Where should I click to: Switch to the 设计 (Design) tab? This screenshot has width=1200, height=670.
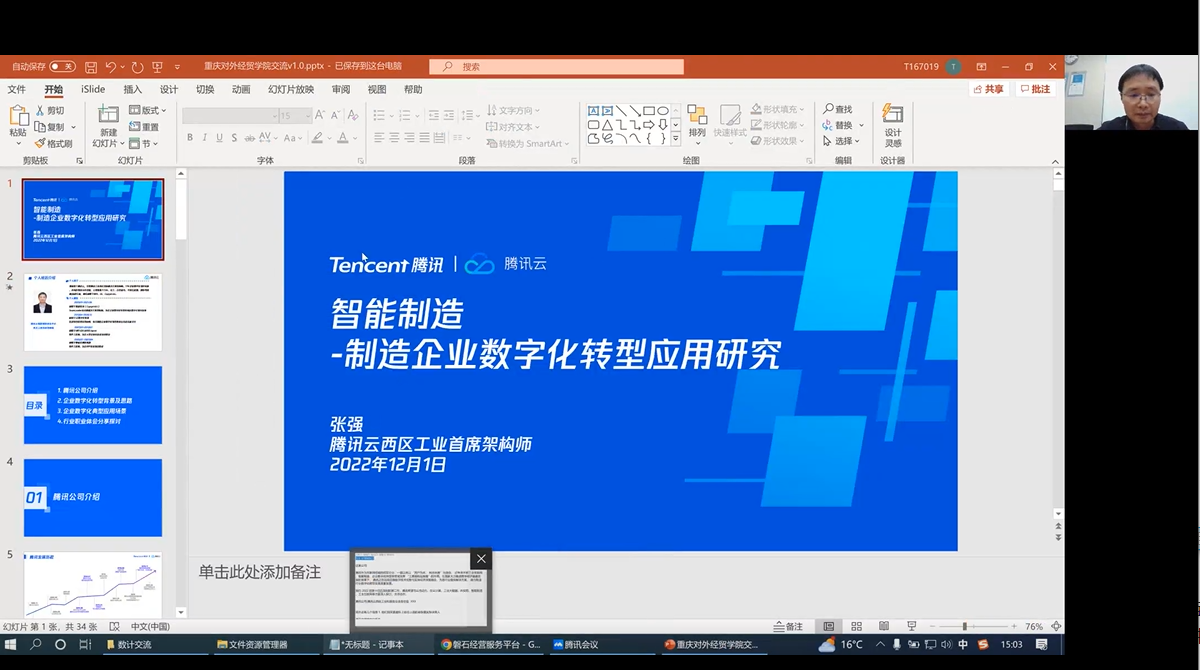click(169, 89)
